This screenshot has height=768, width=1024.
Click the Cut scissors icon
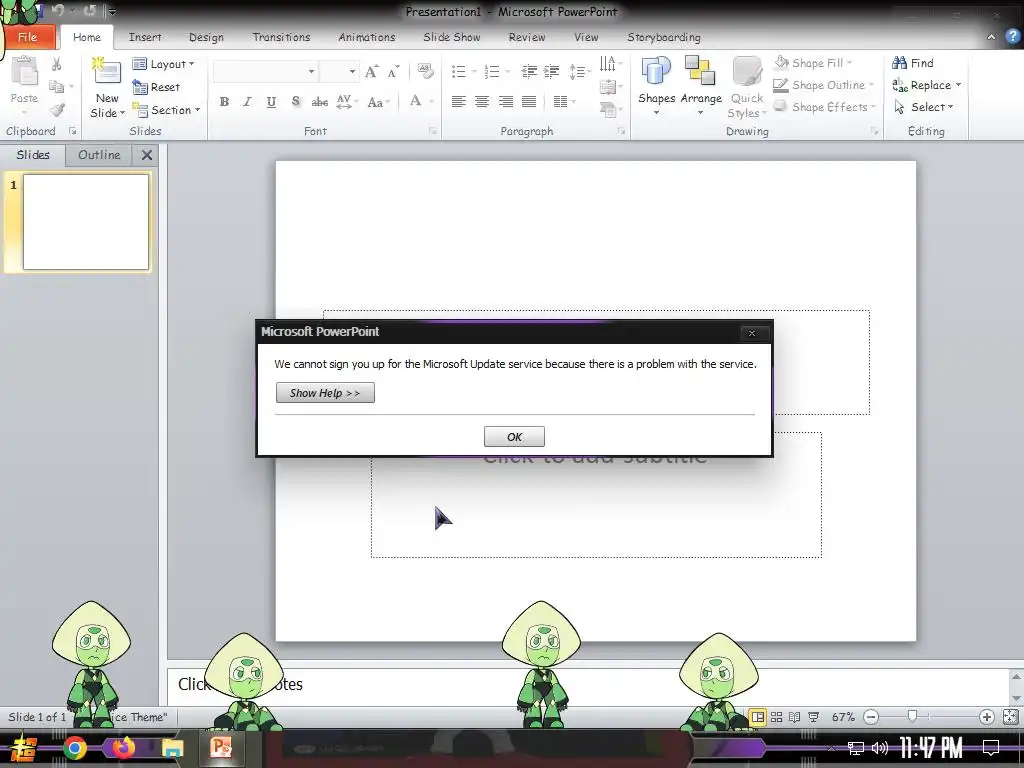[x=56, y=64]
